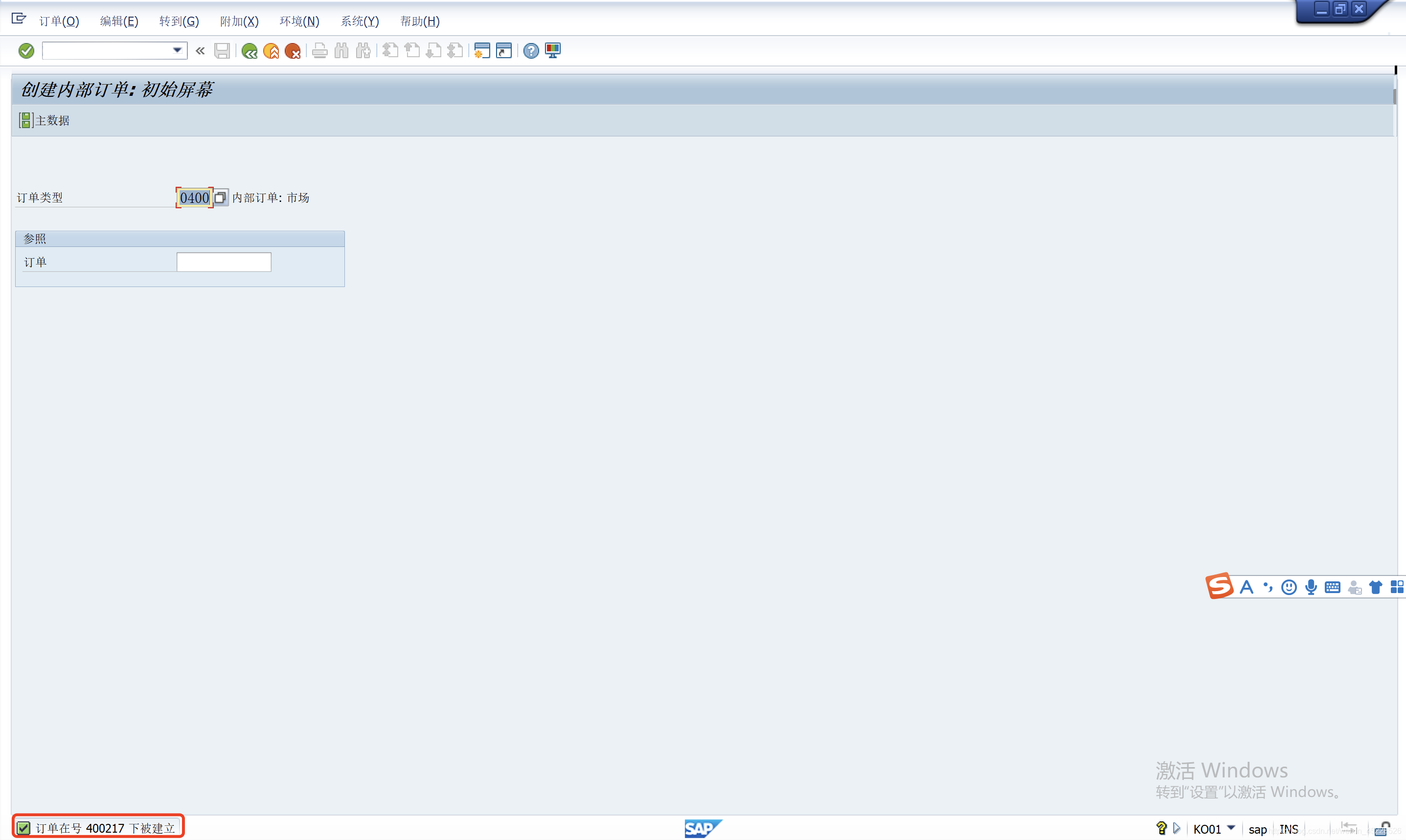This screenshot has height=840, width=1406.
Task: Click the status message 订单在号 400217
Action: coord(105,828)
